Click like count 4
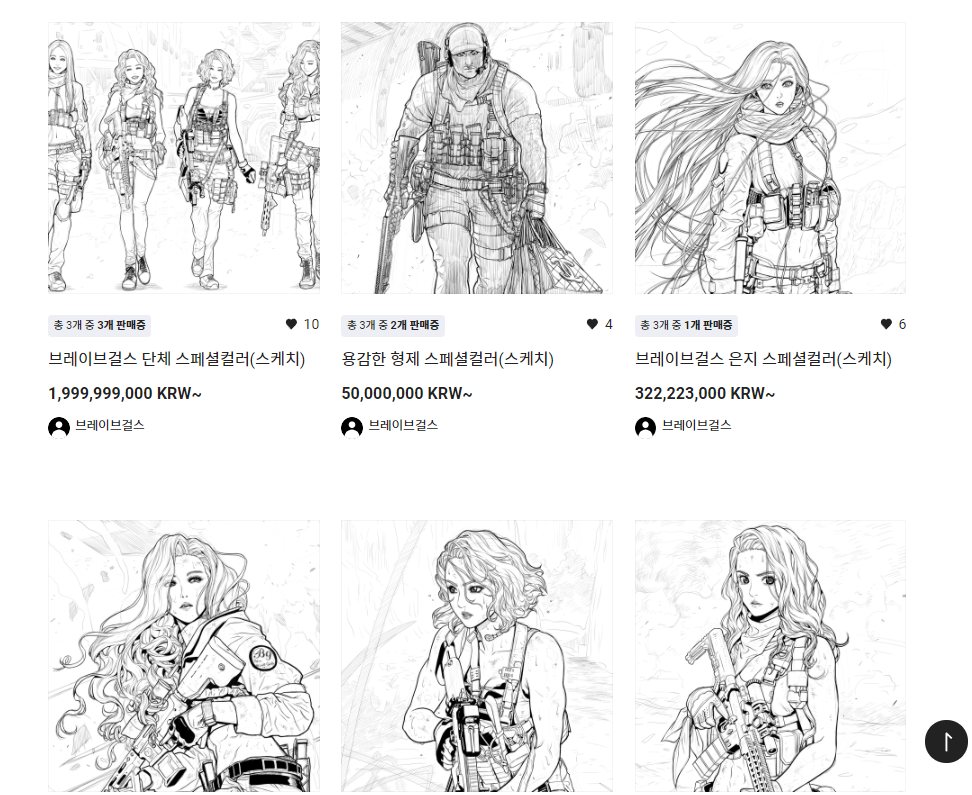Image resolution: width=972 pixels, height=795 pixels. point(609,324)
